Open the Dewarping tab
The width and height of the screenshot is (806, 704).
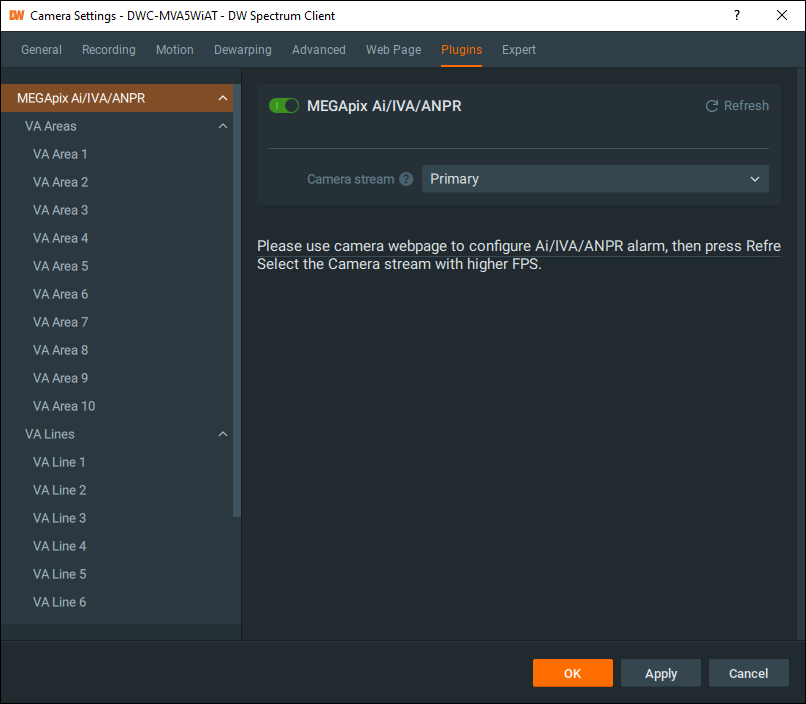pos(242,49)
